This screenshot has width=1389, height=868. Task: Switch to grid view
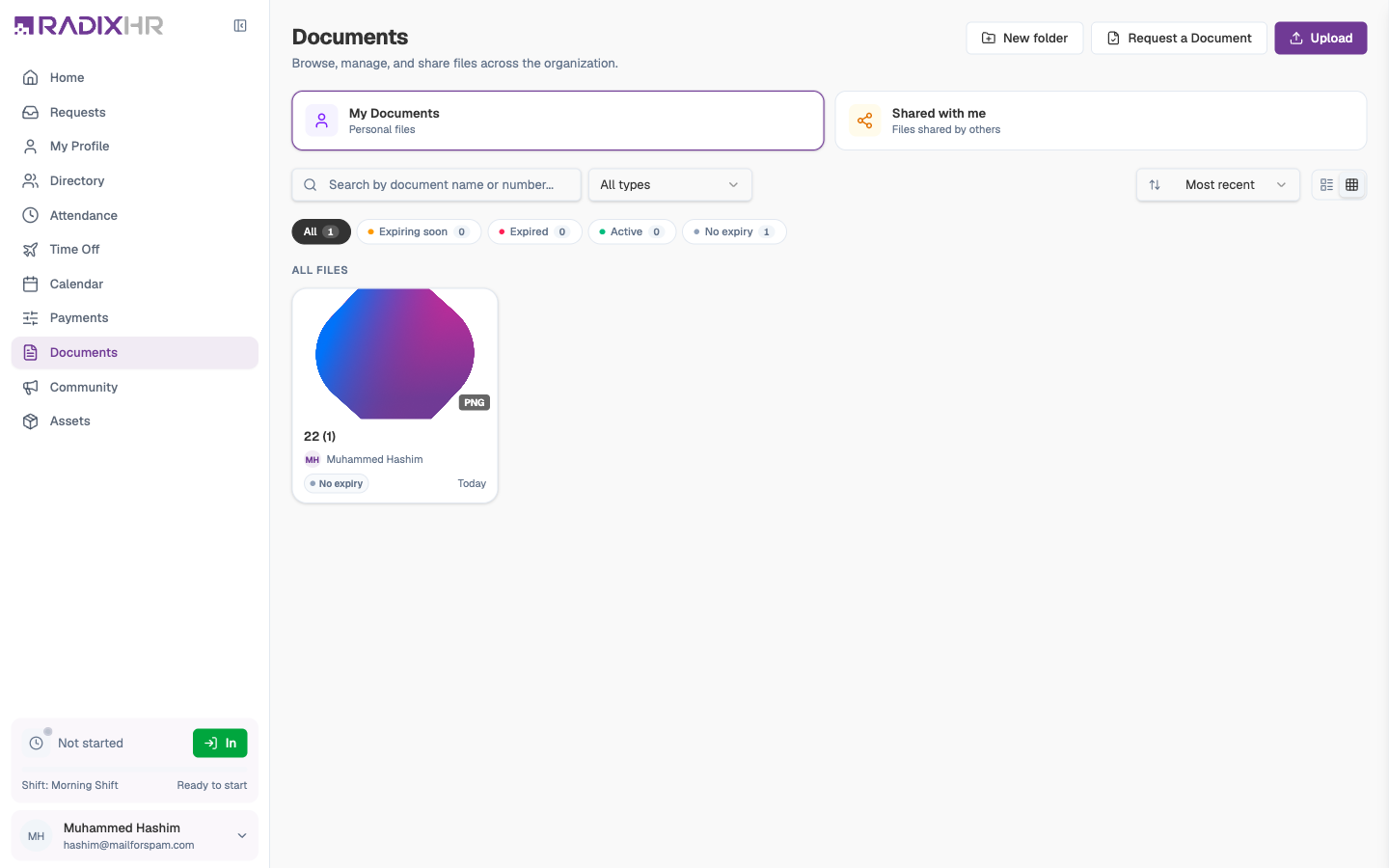(1352, 185)
